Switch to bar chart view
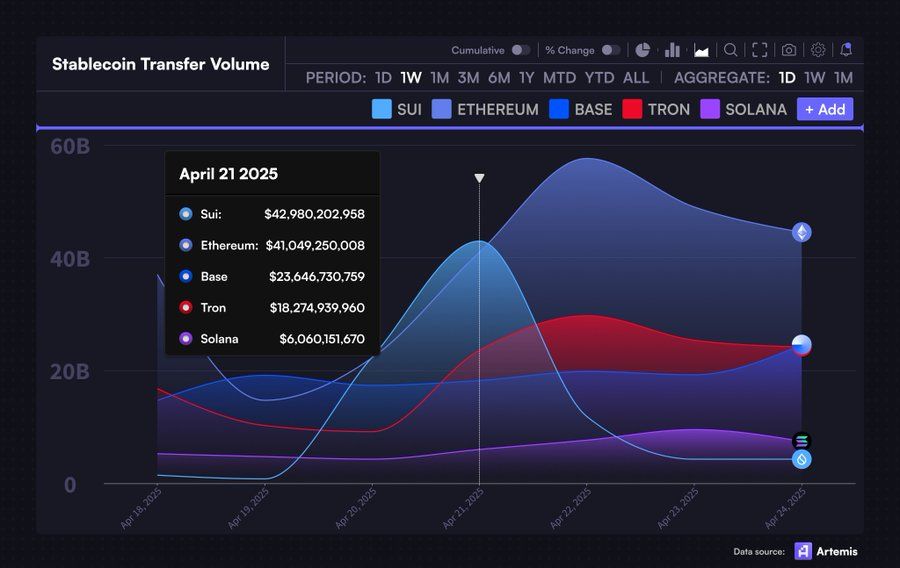Image resolution: width=900 pixels, height=568 pixels. (x=672, y=50)
